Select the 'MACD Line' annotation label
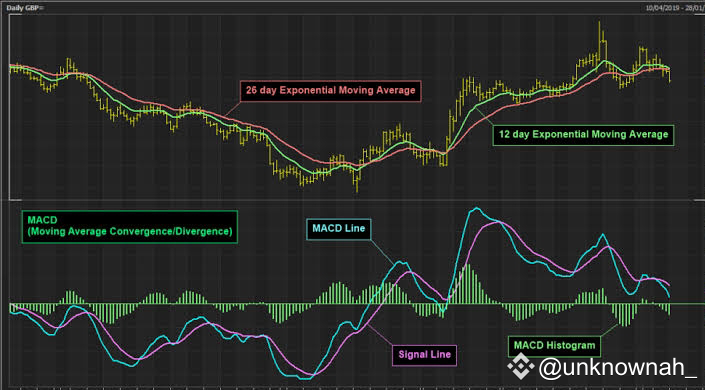 click(339, 229)
